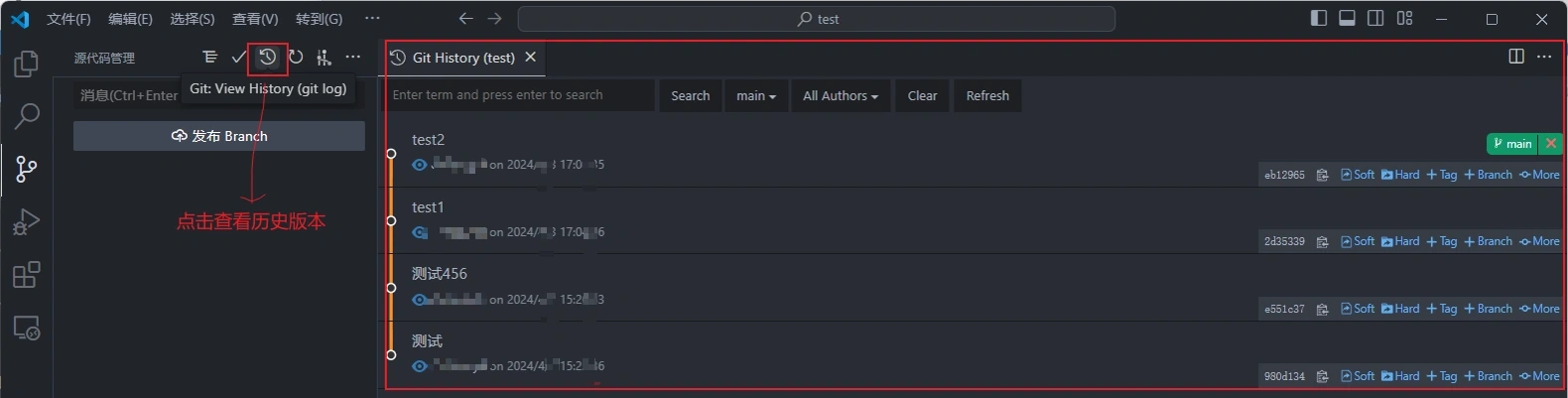
Task: Open the 文件(F) menu
Action: pyautogui.click(x=68, y=19)
